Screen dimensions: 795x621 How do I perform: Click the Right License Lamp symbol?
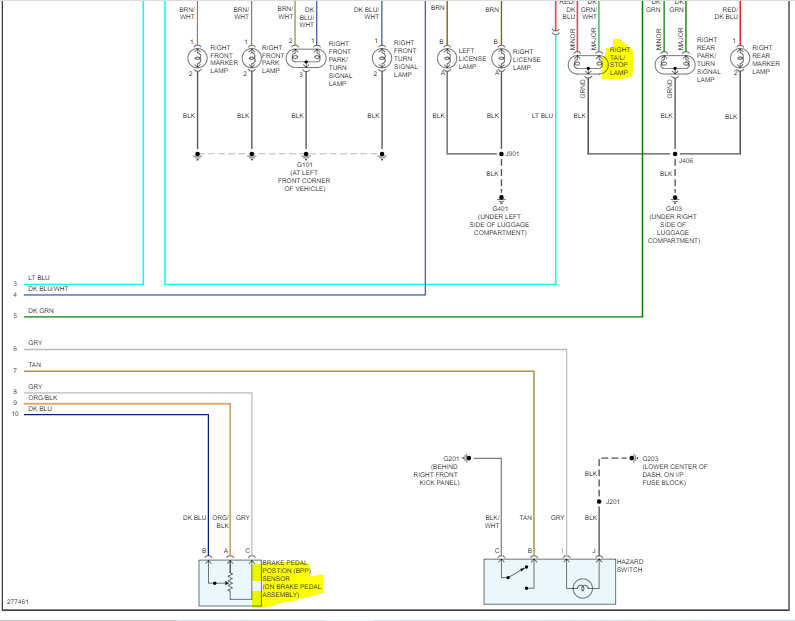(x=501, y=58)
